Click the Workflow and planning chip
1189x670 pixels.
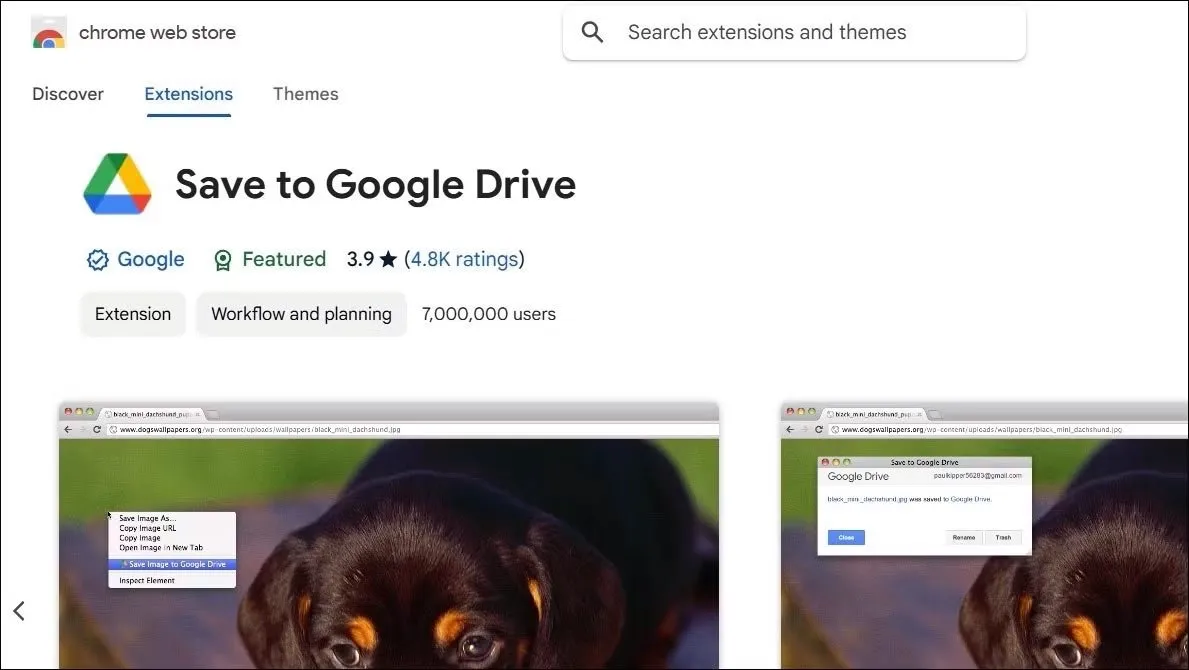[x=301, y=314]
